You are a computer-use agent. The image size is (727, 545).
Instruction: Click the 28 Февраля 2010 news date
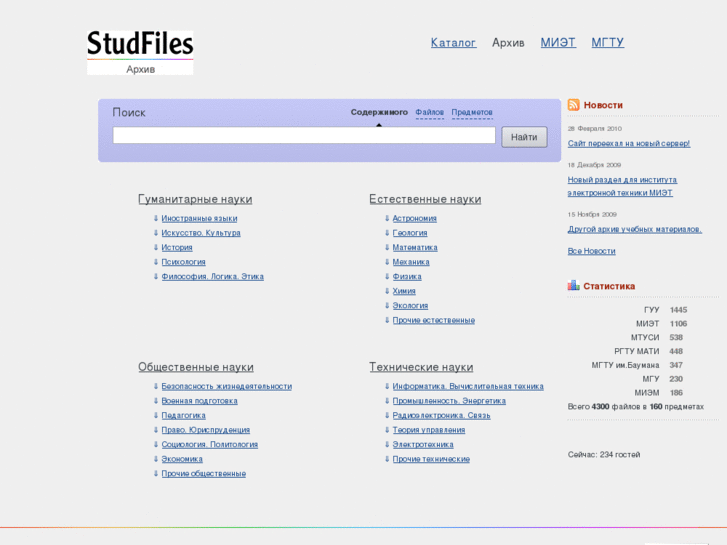point(595,128)
